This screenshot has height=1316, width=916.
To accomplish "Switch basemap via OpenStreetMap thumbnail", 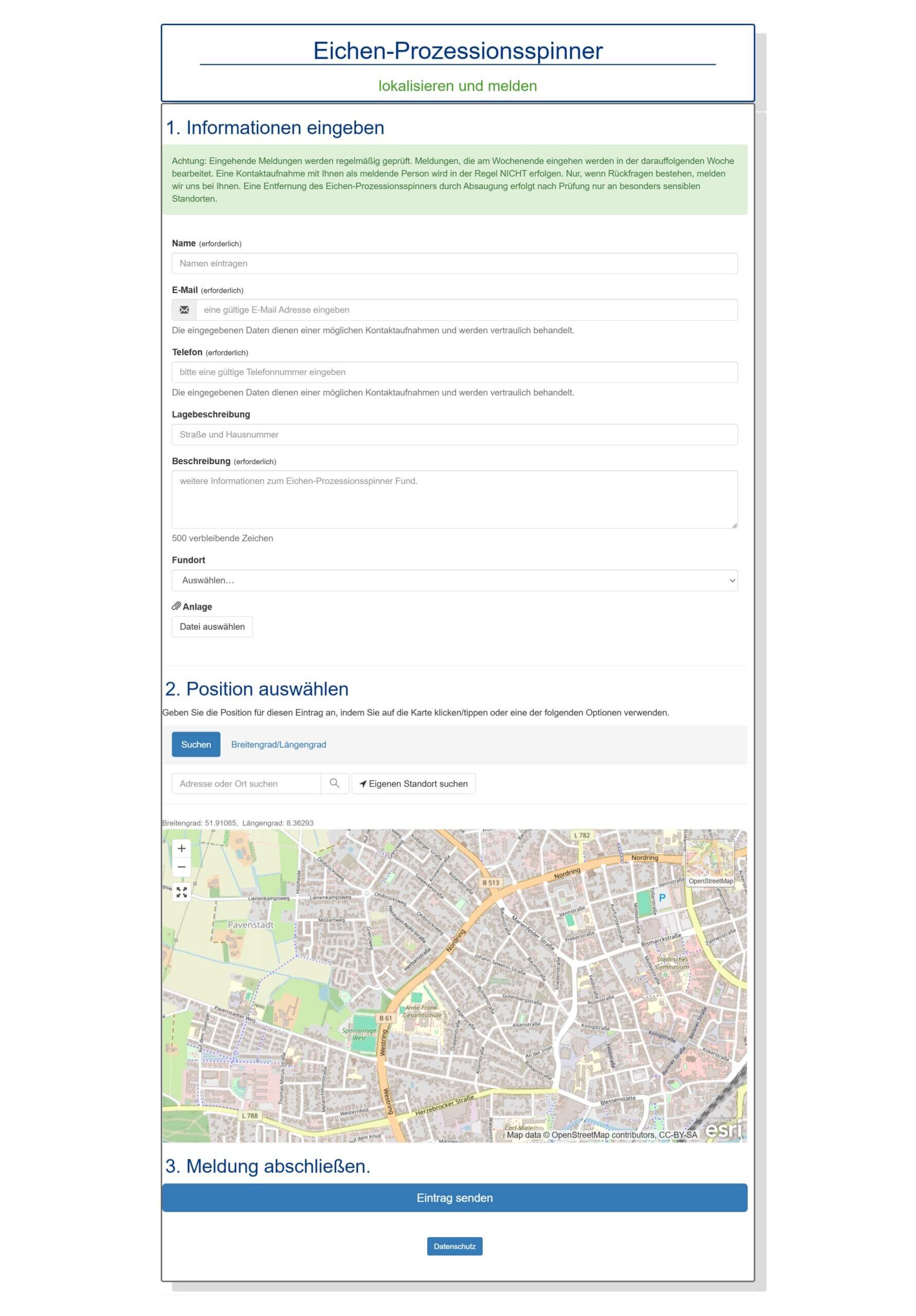I will pos(710,863).
